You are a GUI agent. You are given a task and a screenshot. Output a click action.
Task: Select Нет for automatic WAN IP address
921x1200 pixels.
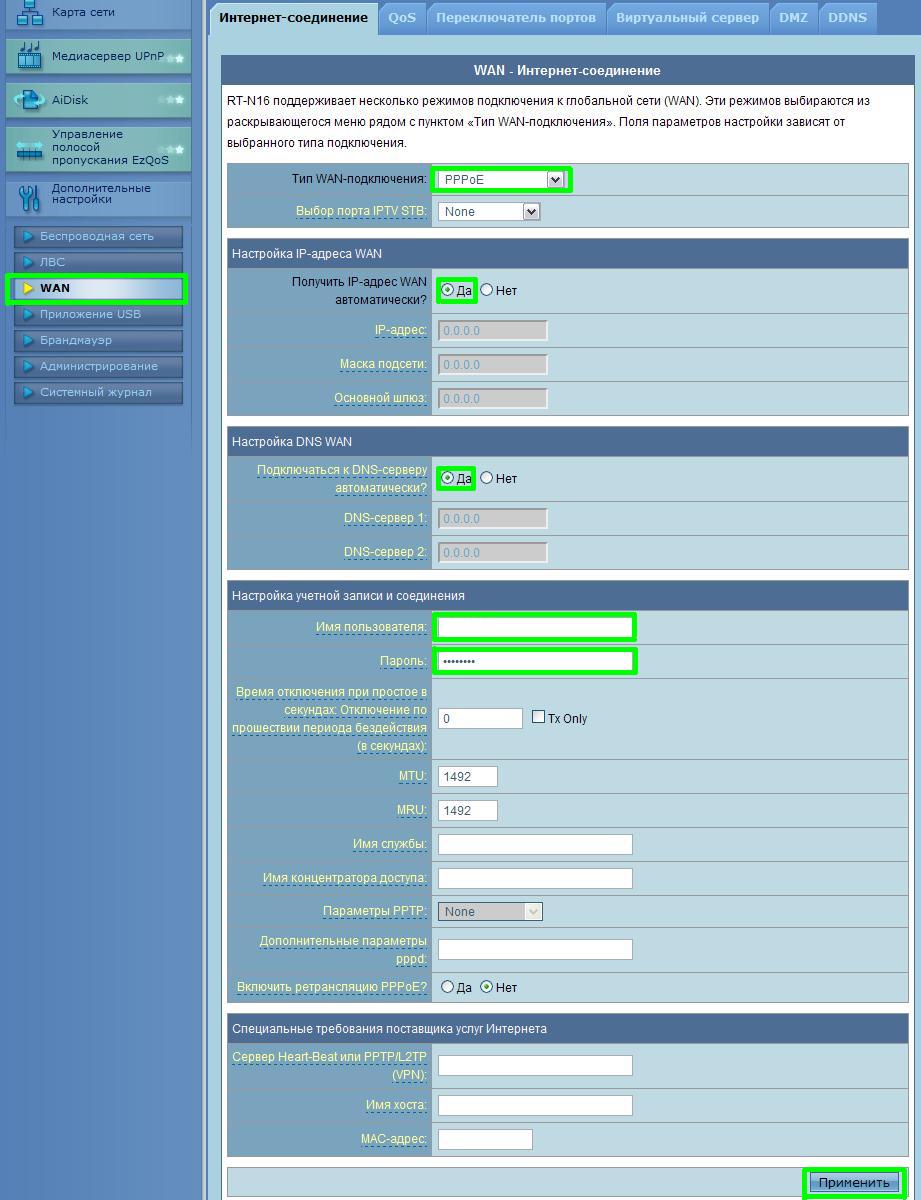coord(487,290)
